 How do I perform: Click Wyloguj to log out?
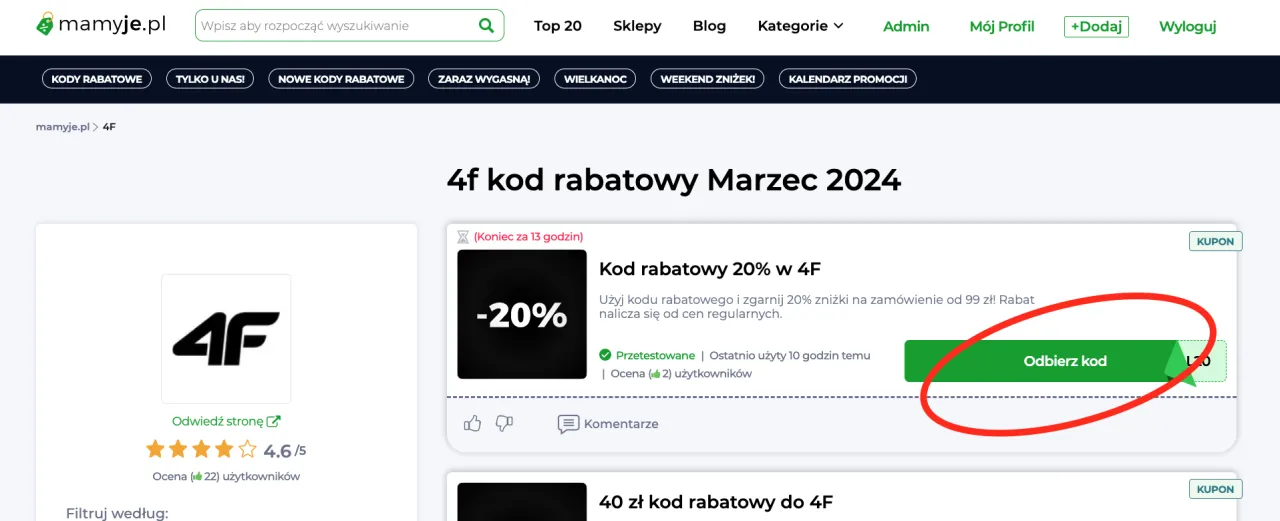(1187, 26)
